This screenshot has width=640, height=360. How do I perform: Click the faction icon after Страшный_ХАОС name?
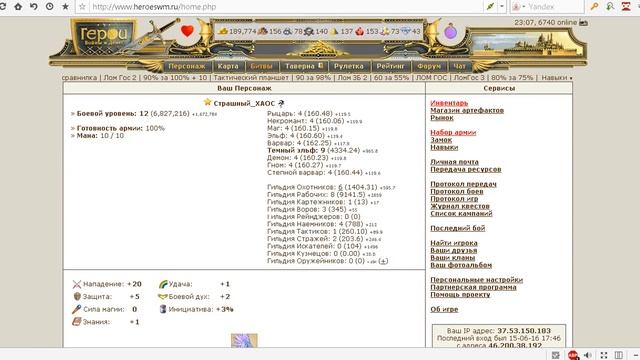(281, 104)
